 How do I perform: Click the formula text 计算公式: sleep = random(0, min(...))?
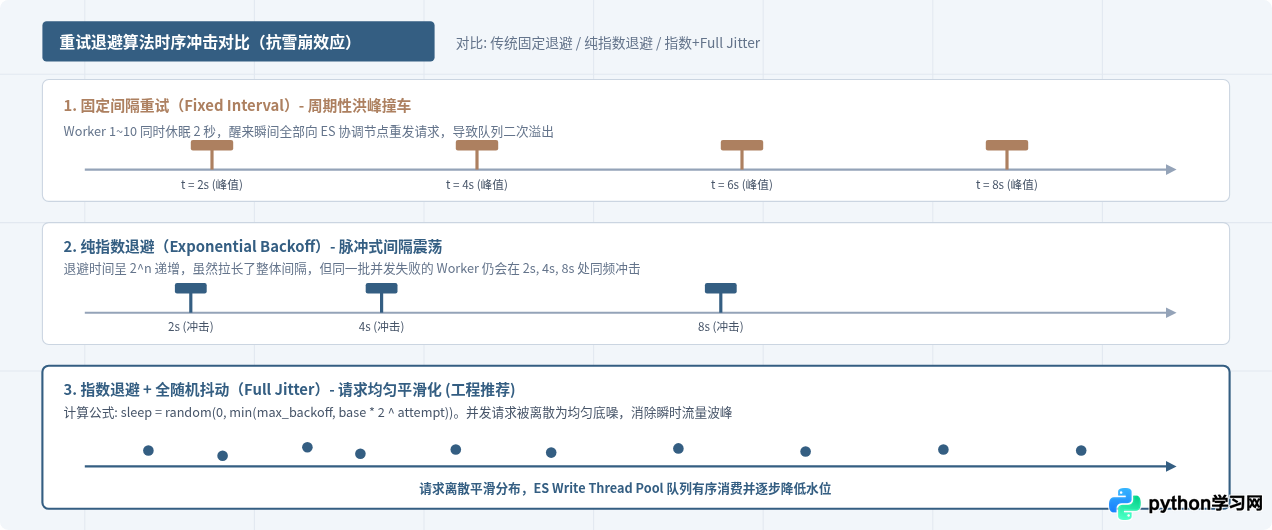[397, 413]
